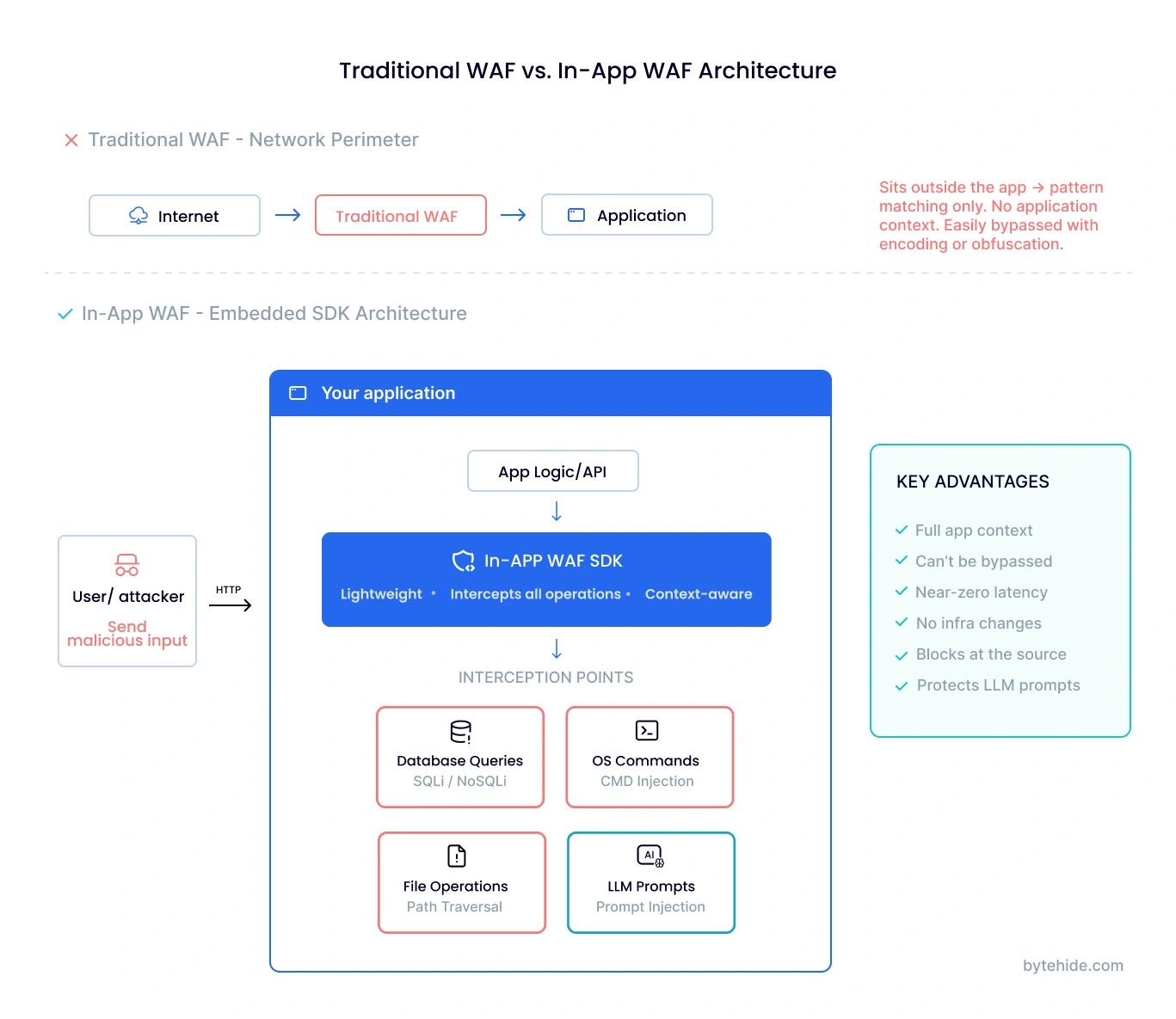The height and width of the screenshot is (1019, 1176).
Task: Toggle the checkmark beside Full app context
Action: click(902, 530)
